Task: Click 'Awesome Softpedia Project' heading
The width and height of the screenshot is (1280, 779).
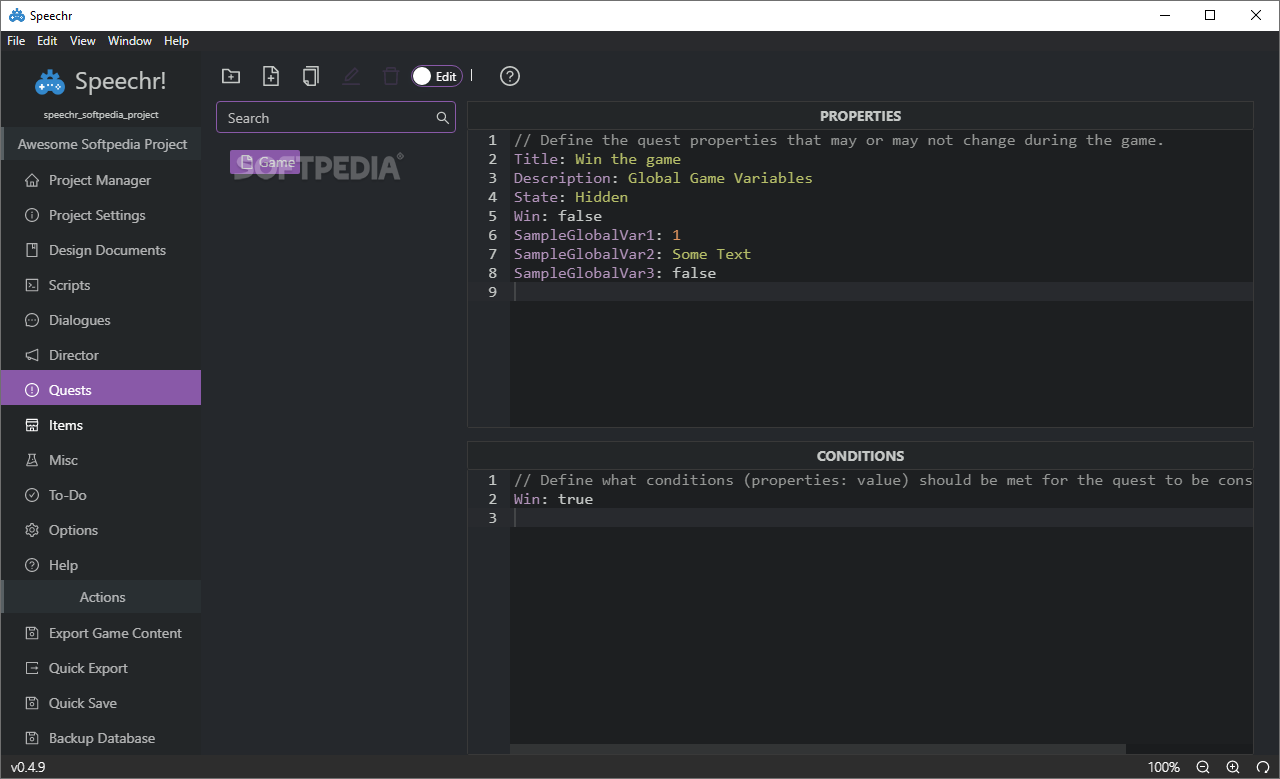Action: (102, 144)
